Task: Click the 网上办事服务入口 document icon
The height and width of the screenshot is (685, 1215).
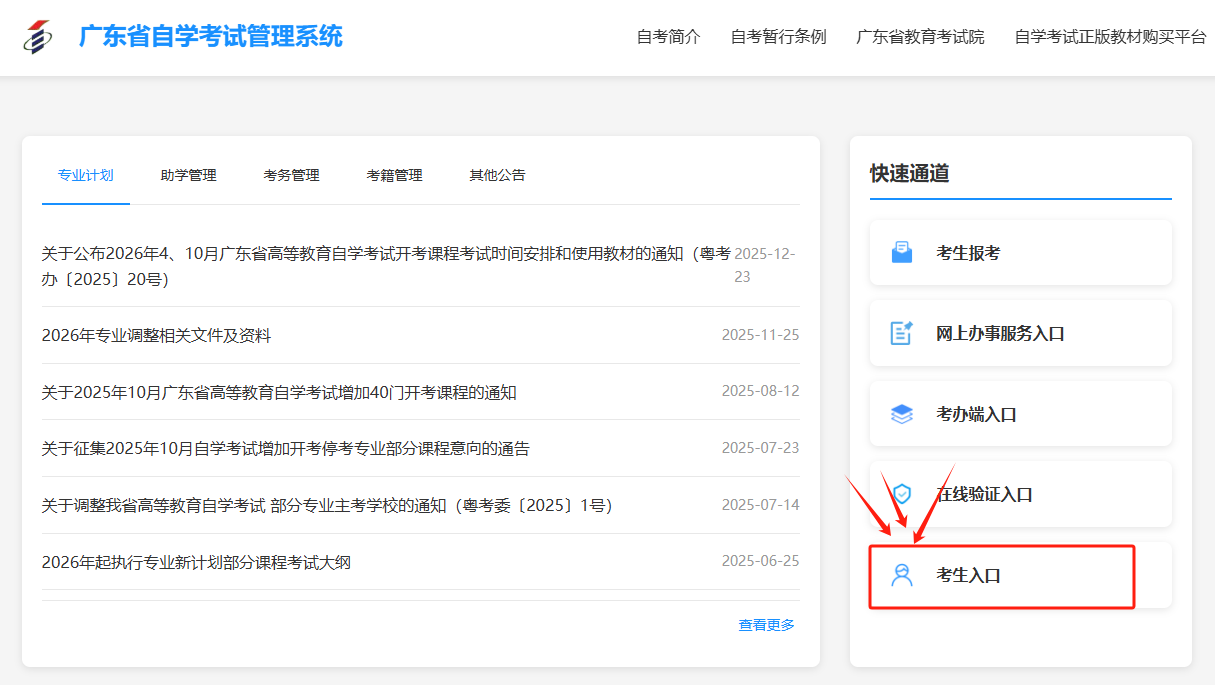Action: click(x=902, y=333)
